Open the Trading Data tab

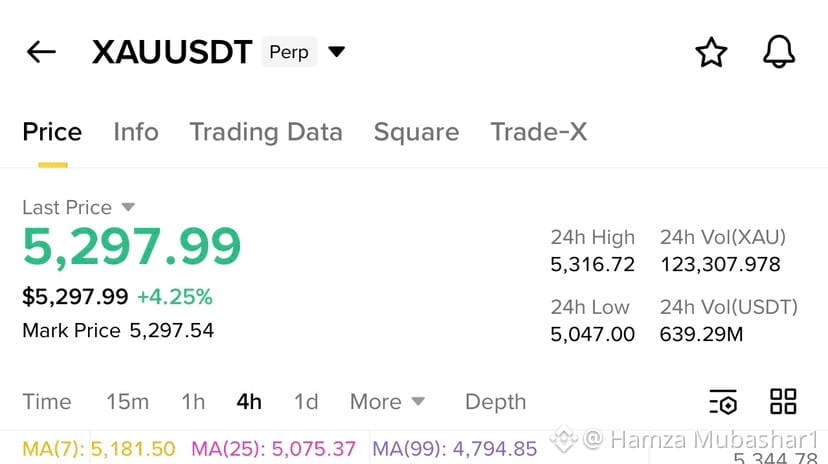[x=266, y=132]
